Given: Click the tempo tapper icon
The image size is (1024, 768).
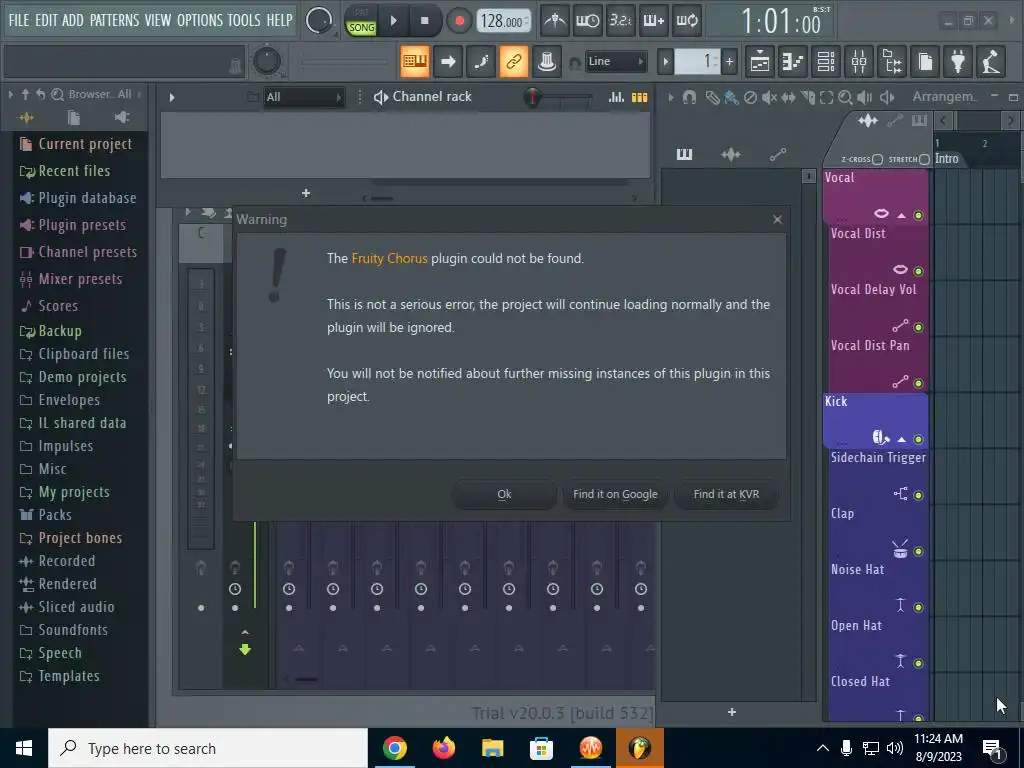Looking at the screenshot, I should click(x=991, y=61).
